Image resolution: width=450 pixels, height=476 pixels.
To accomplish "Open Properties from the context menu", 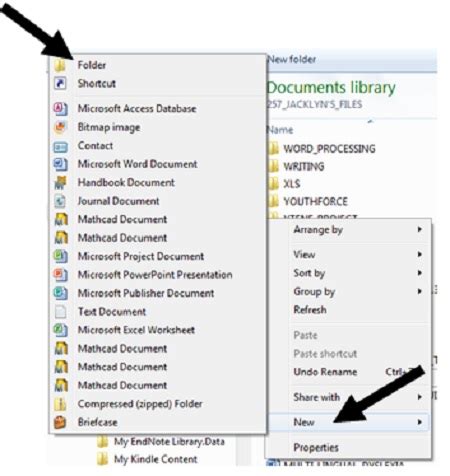I will coord(316,447).
